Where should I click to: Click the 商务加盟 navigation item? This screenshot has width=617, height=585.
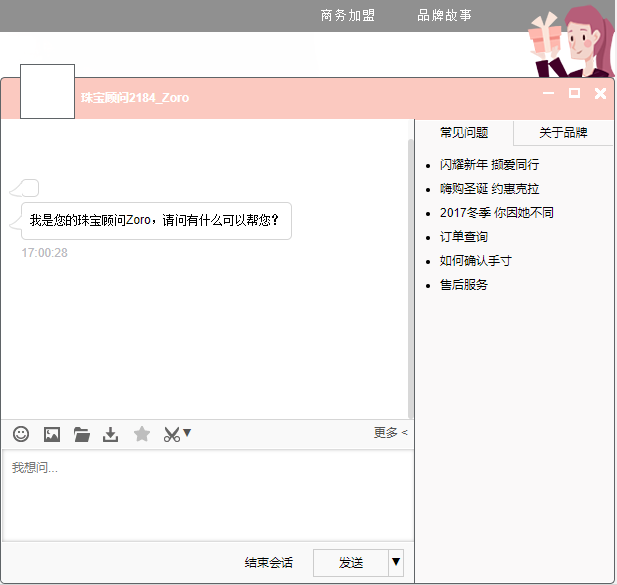[348, 15]
